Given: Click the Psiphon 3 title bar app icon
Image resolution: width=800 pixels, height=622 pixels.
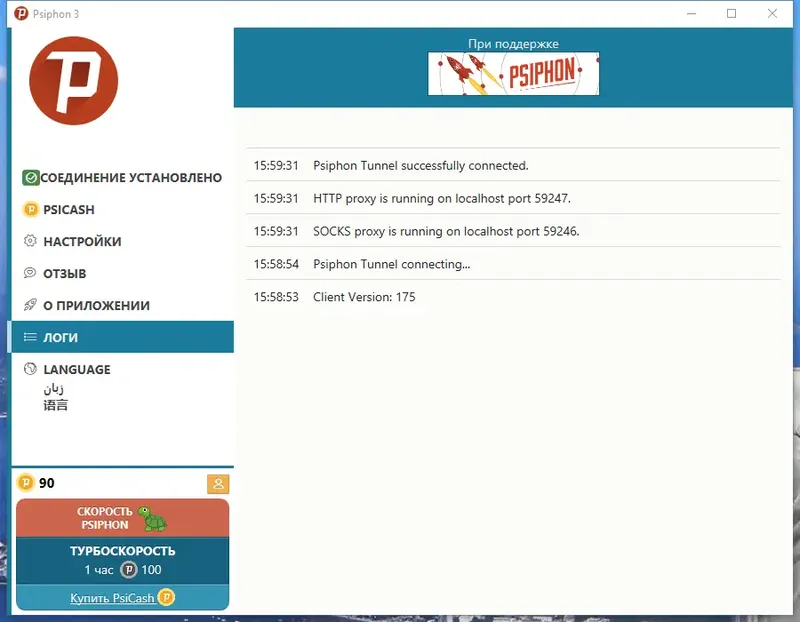Looking at the screenshot, I should coord(21,14).
